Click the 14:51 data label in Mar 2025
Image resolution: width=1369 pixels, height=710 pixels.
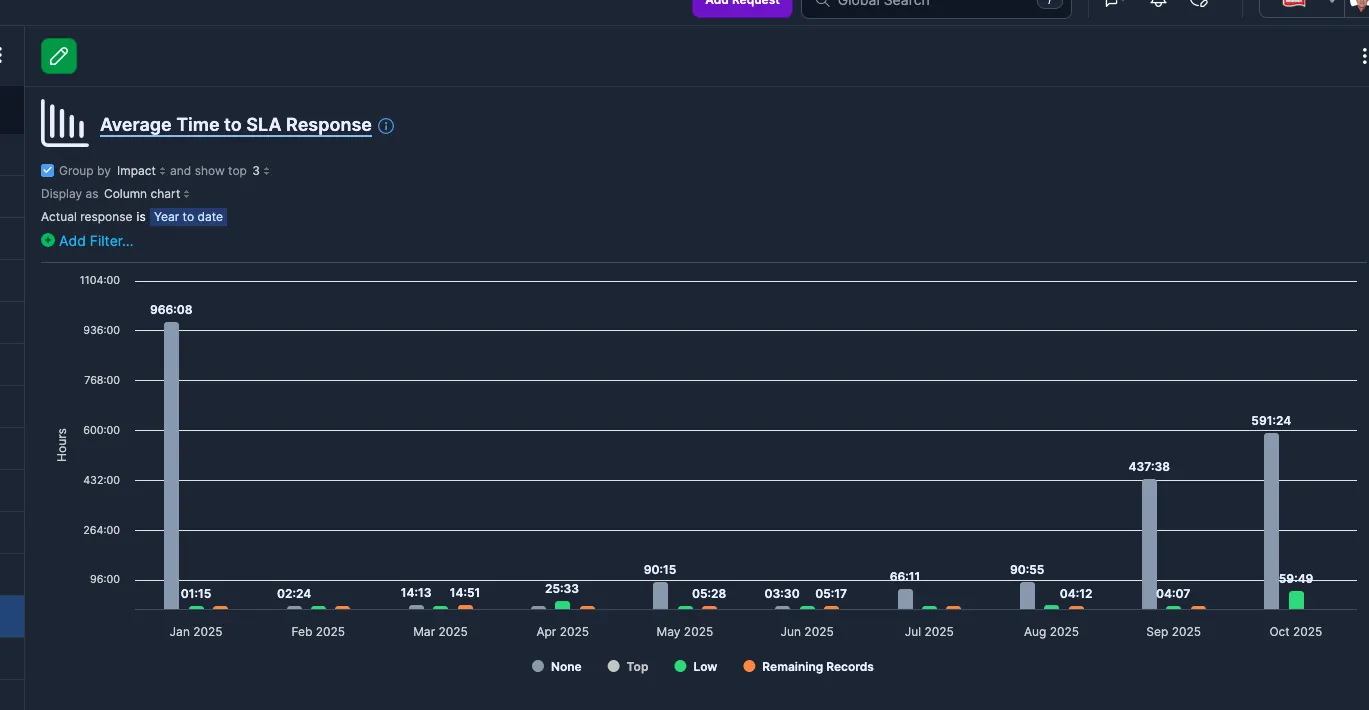pyautogui.click(x=465, y=593)
